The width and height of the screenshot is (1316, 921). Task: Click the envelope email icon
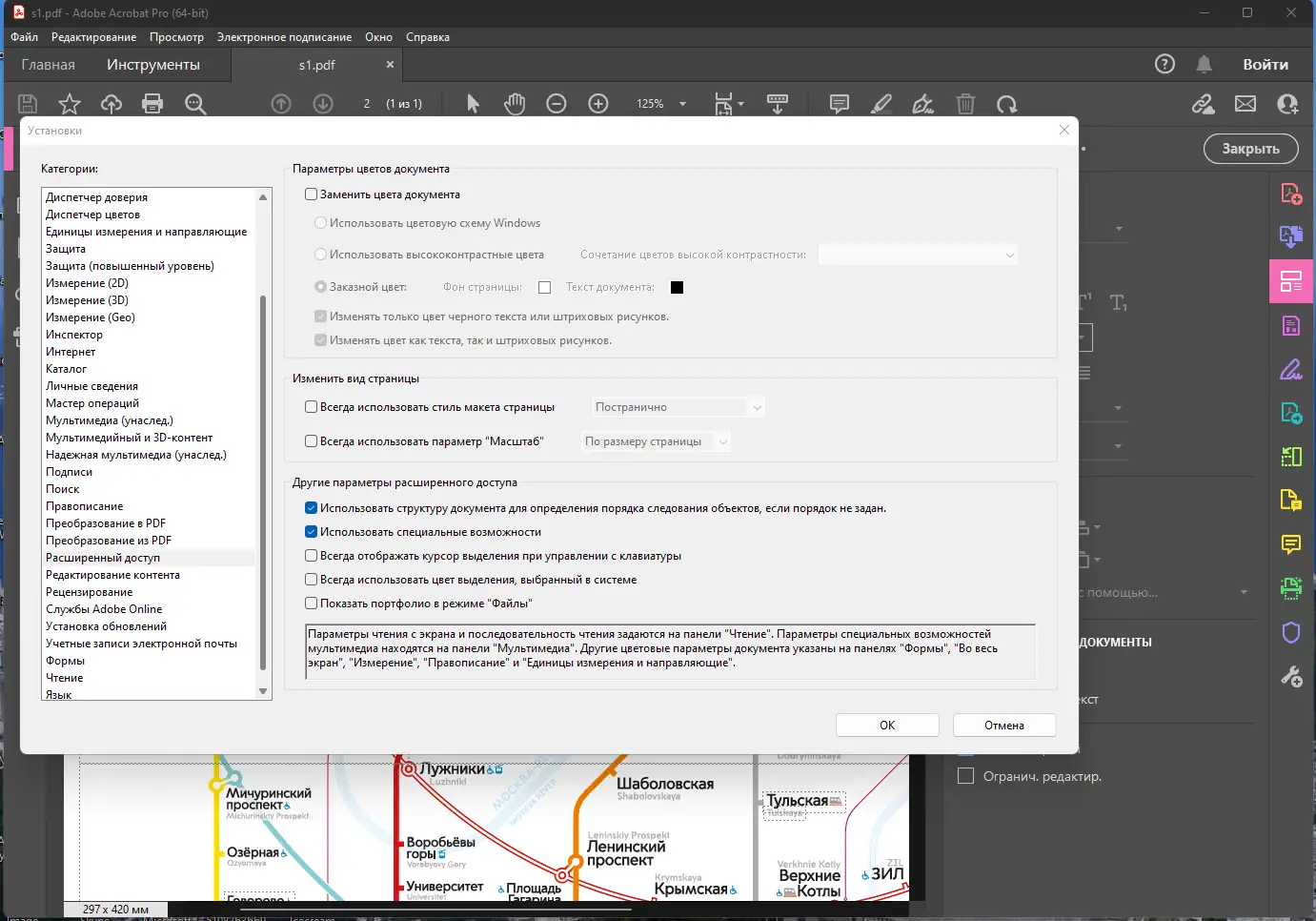(x=1245, y=104)
